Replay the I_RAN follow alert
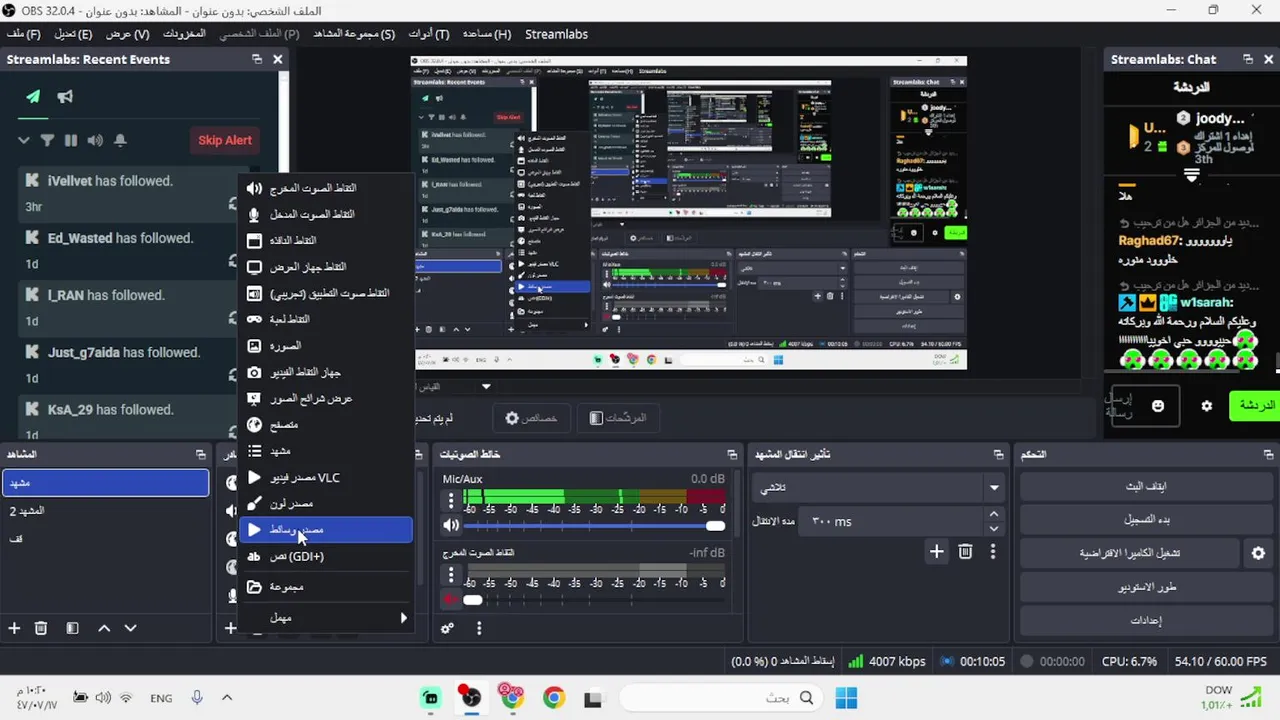The height and width of the screenshot is (720, 1280). point(232,318)
